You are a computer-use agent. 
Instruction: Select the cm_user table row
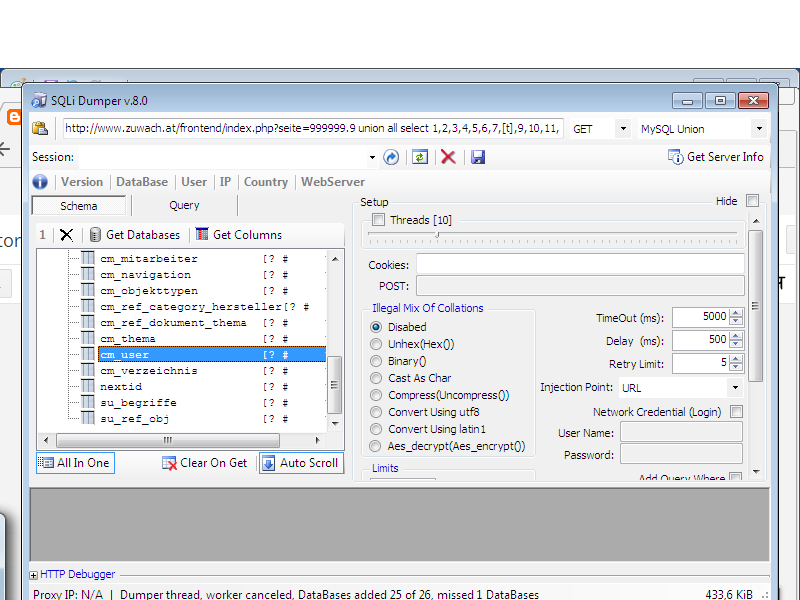pos(212,354)
